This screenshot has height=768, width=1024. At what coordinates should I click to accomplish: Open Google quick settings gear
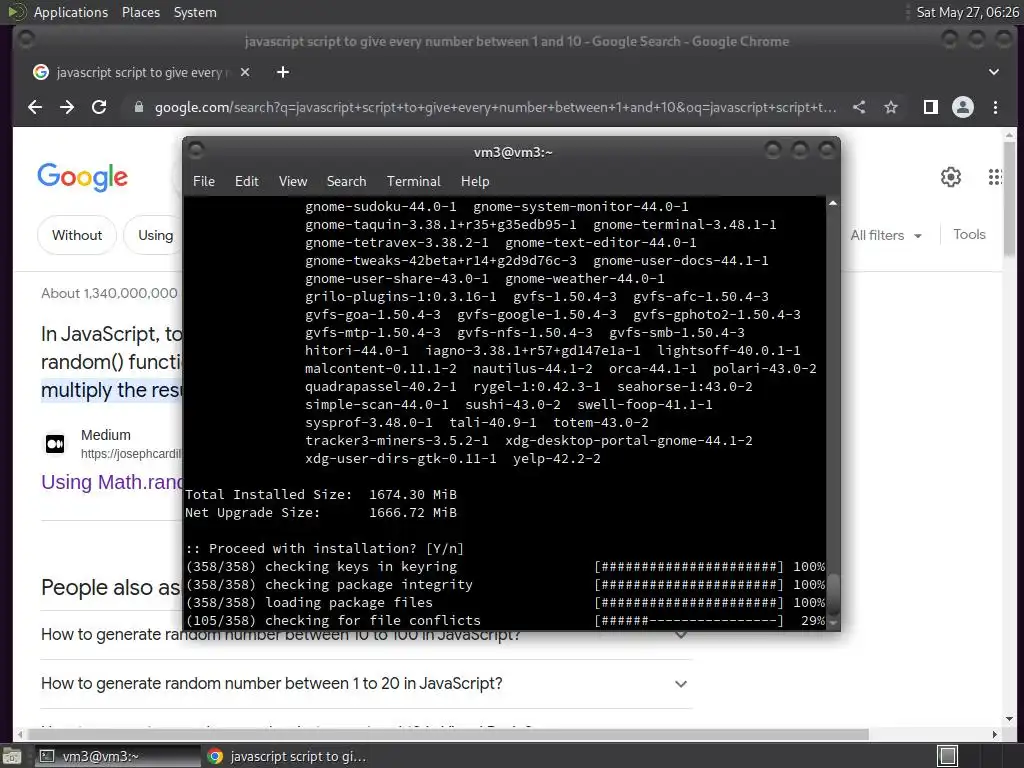click(951, 176)
